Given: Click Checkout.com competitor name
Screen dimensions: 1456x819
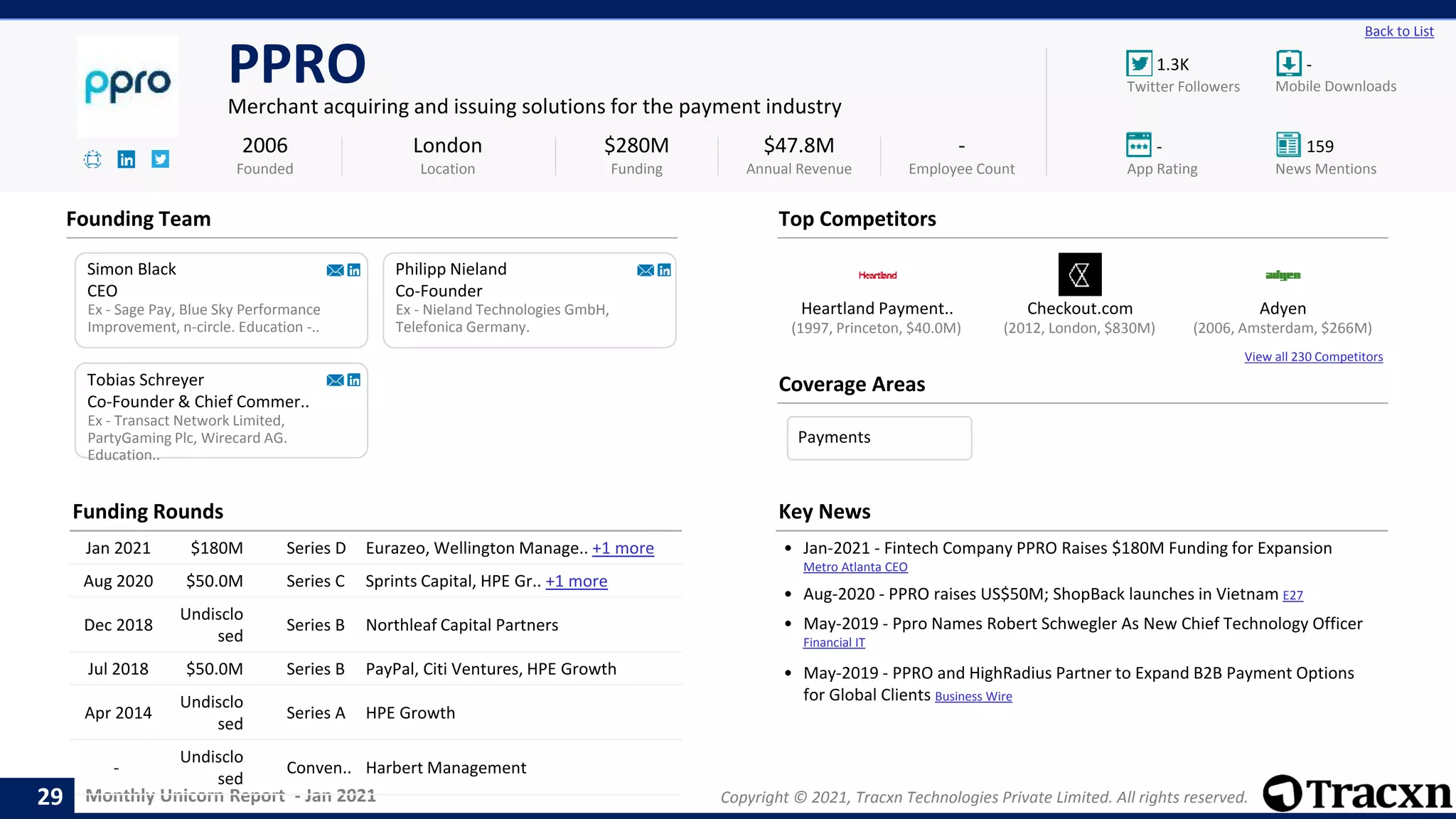Looking at the screenshot, I should coord(1080,309).
